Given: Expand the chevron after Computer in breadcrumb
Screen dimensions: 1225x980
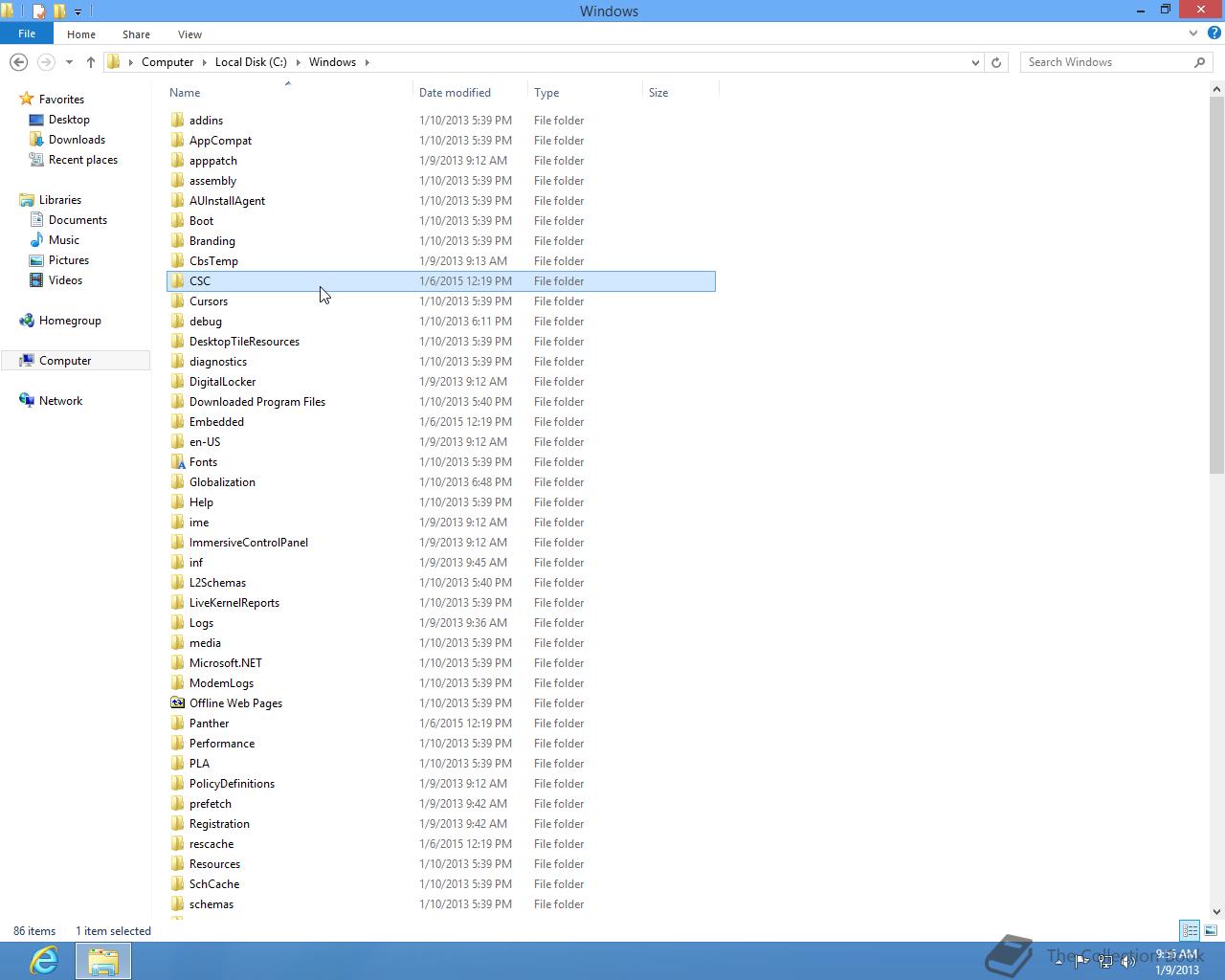Looking at the screenshot, I should (204, 62).
